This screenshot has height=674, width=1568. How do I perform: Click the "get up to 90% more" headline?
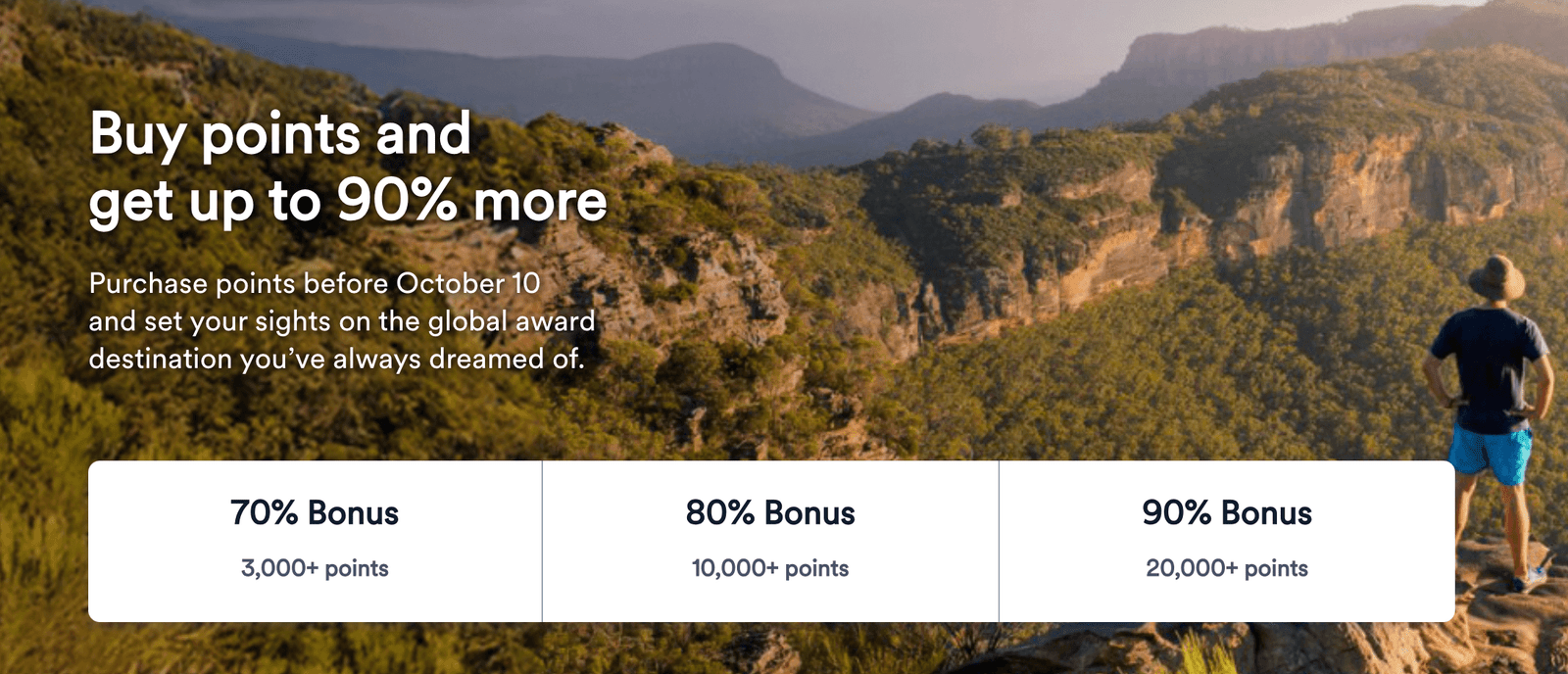tap(348, 202)
